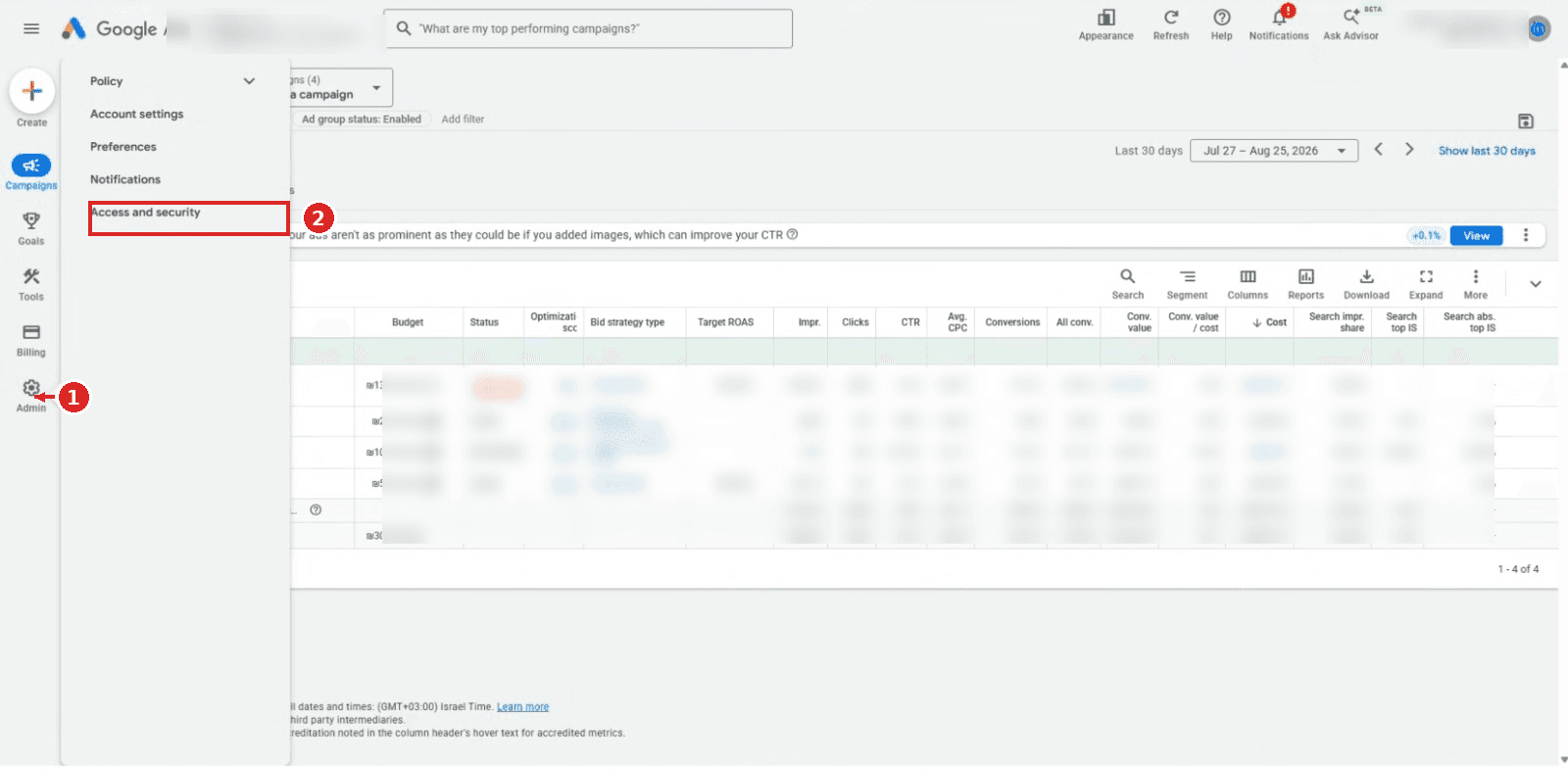Open the Billing card icon

click(x=31, y=332)
